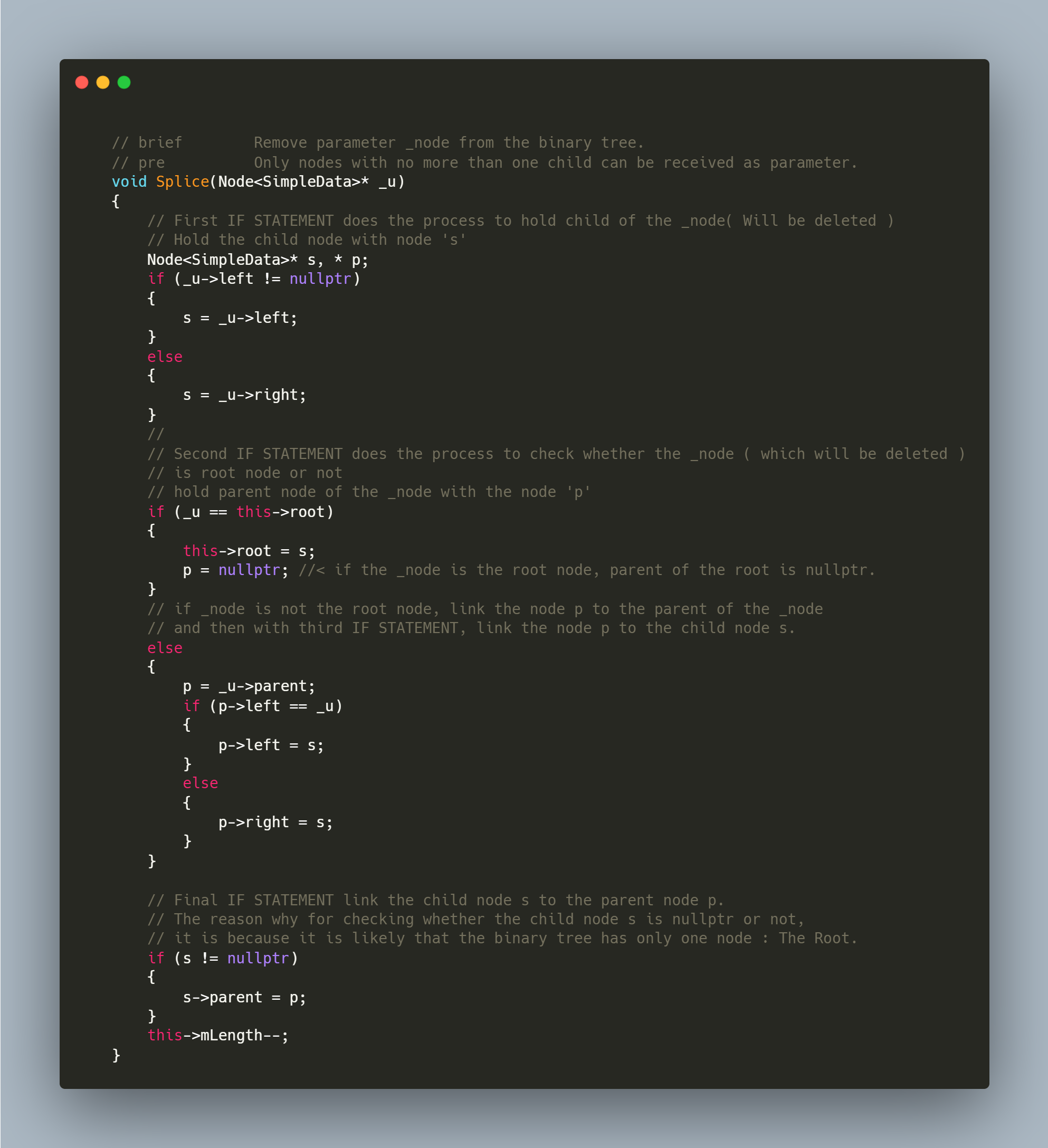Click the statement 'this->root = s;'

[x=249, y=551]
